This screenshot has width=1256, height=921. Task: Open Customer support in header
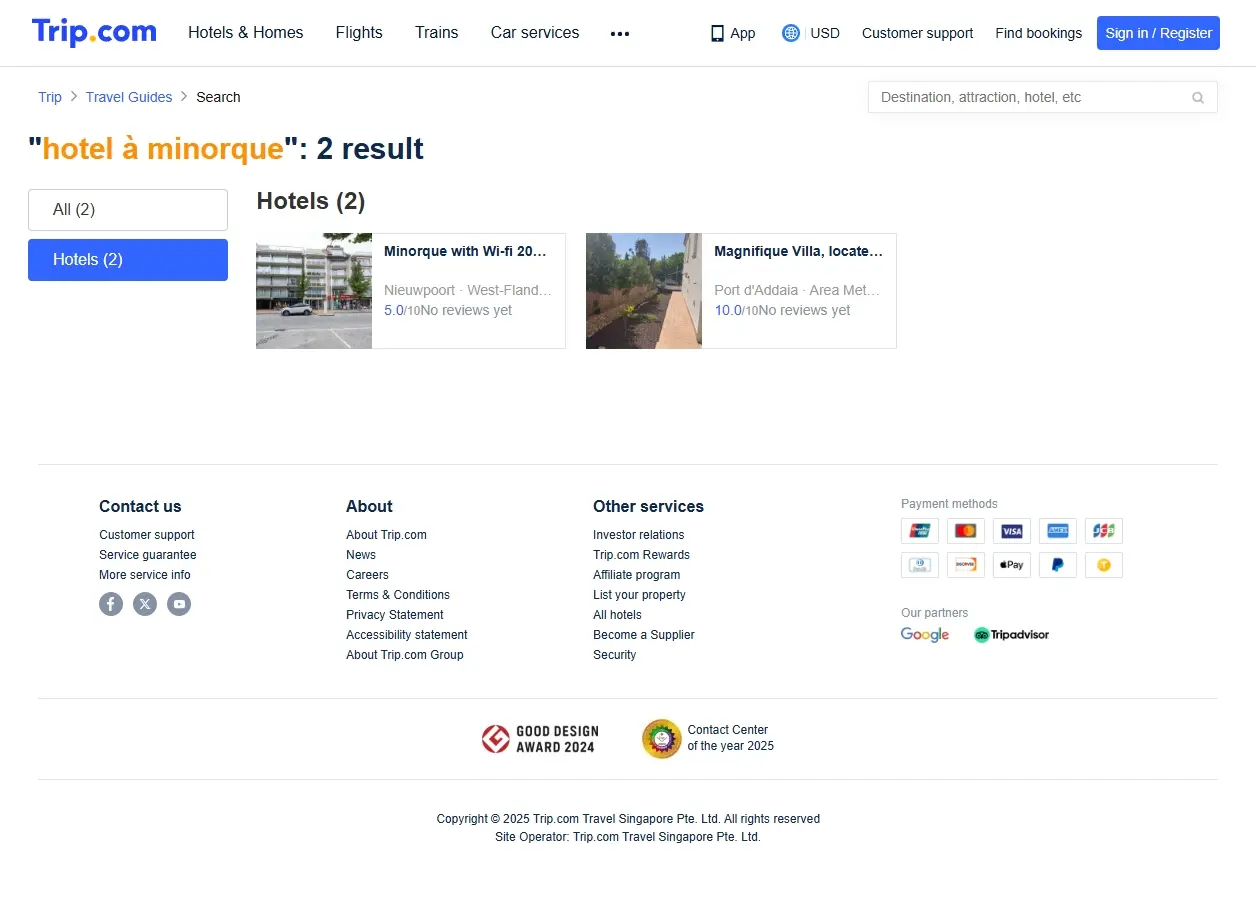click(x=917, y=33)
